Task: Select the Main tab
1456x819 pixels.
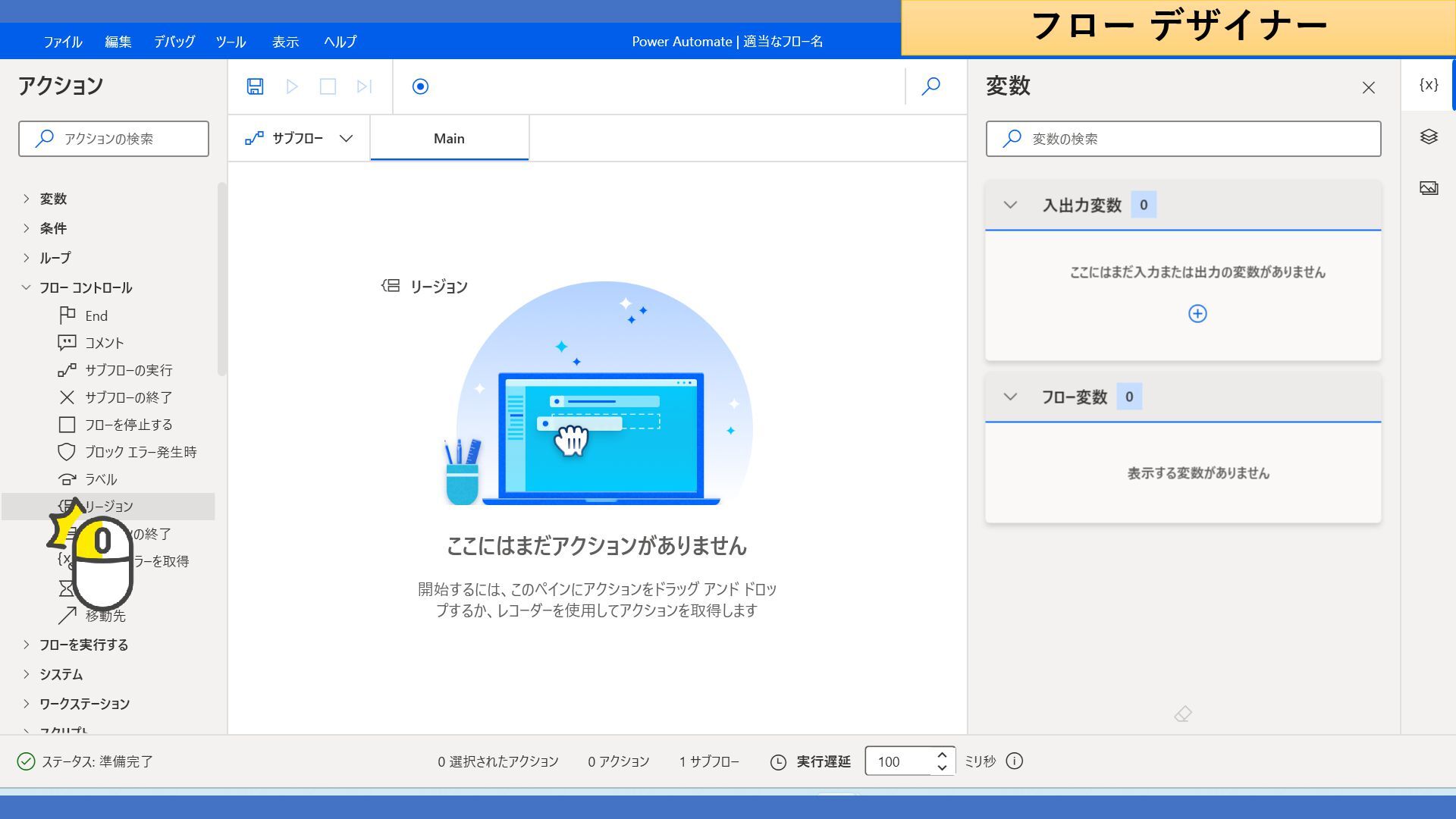Action: (449, 138)
